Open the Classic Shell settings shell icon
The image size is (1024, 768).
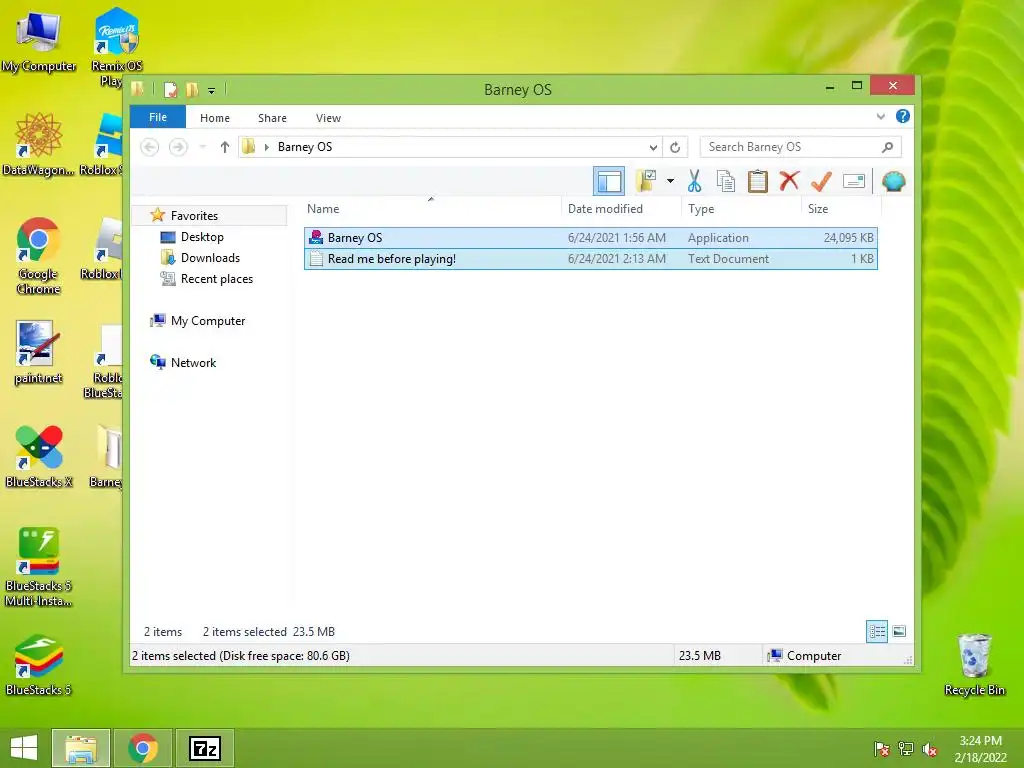893,181
